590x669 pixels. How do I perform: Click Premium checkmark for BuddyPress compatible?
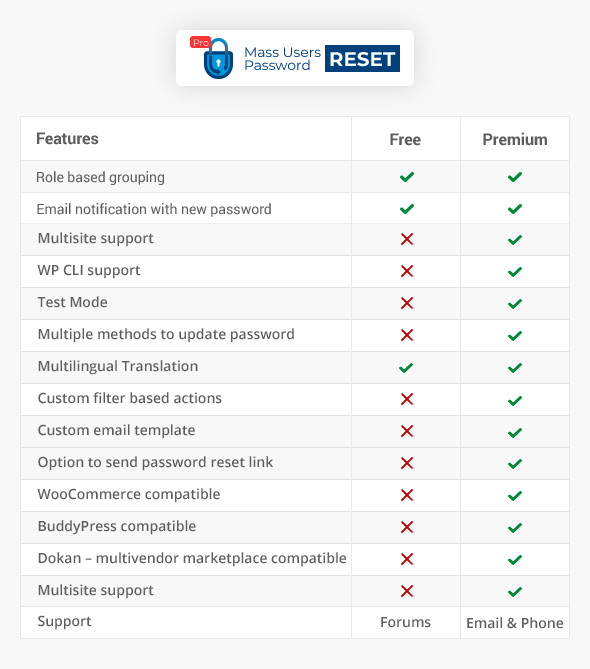[x=515, y=528]
